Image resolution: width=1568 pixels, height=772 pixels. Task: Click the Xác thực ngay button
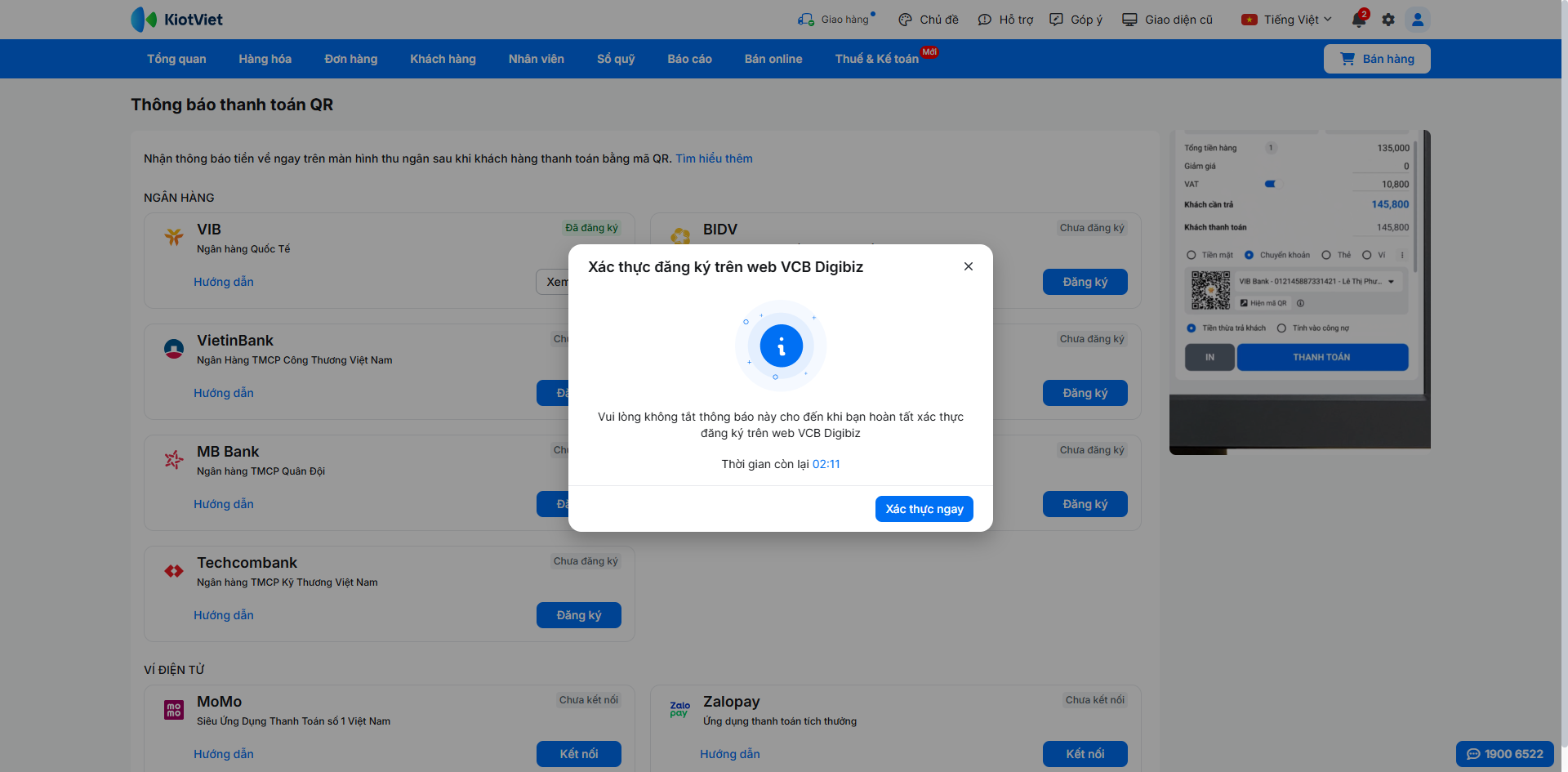(924, 509)
